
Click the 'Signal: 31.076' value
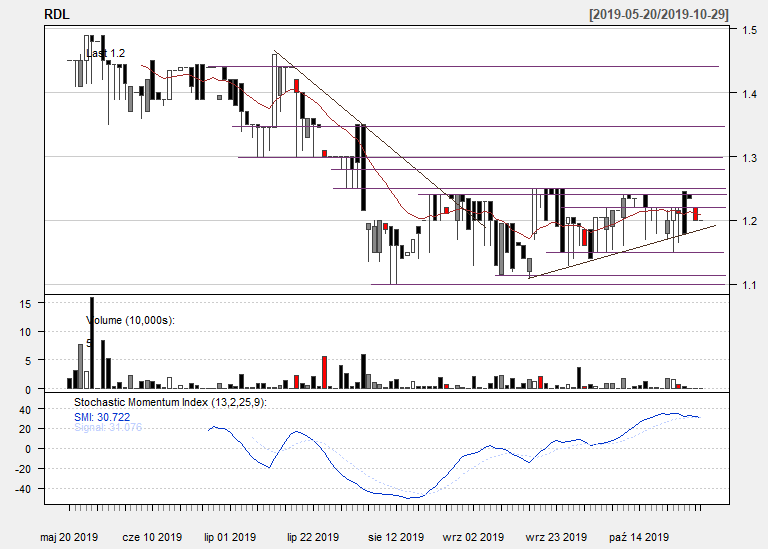click(108, 427)
